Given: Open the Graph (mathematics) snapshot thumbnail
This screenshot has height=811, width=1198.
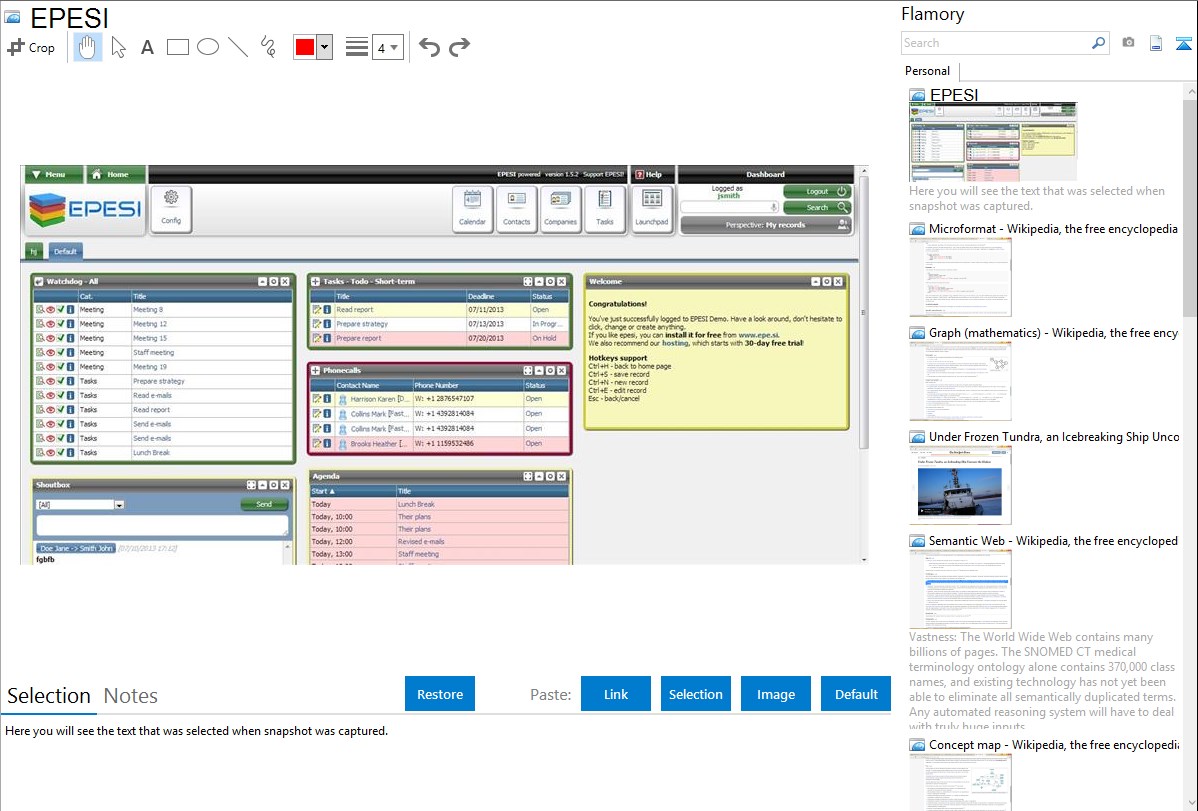Looking at the screenshot, I should click(x=960, y=381).
